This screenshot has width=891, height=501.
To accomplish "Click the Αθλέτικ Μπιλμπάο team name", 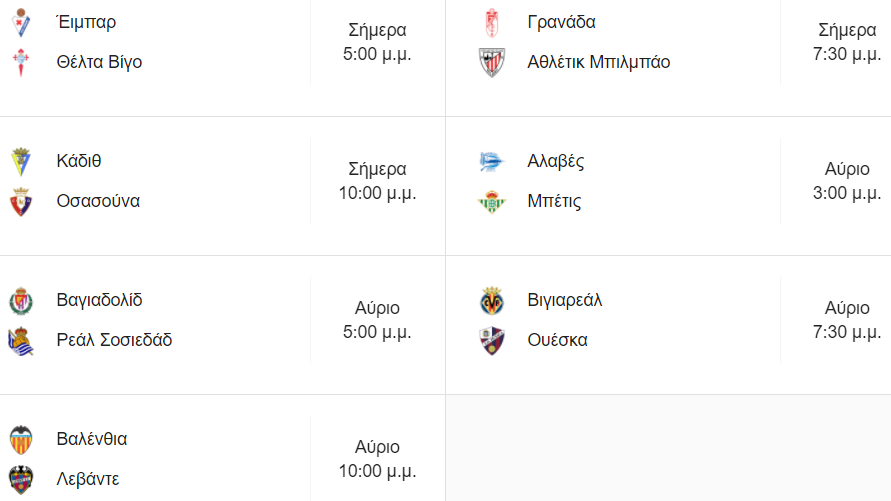I will (x=598, y=62).
